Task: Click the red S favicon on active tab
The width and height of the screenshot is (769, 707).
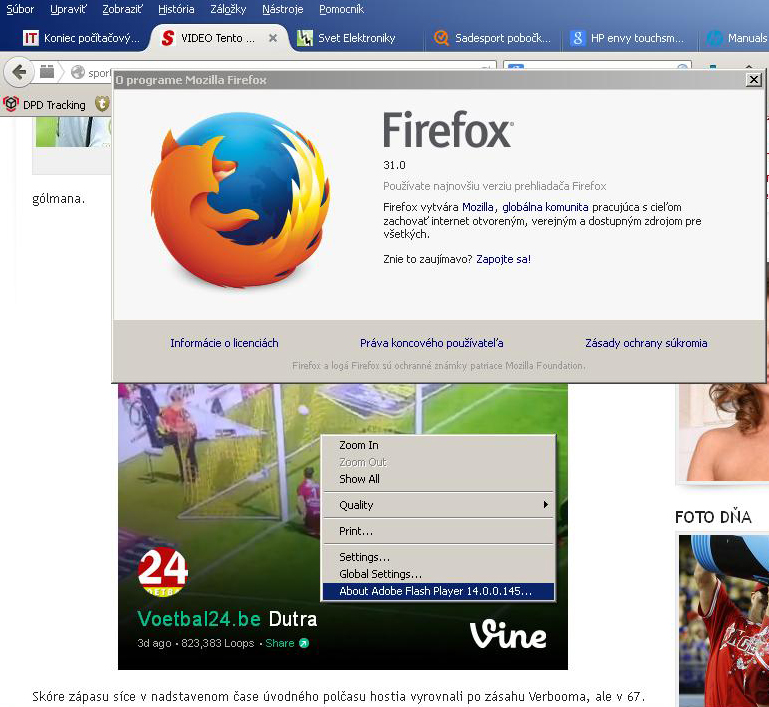Action: point(168,38)
